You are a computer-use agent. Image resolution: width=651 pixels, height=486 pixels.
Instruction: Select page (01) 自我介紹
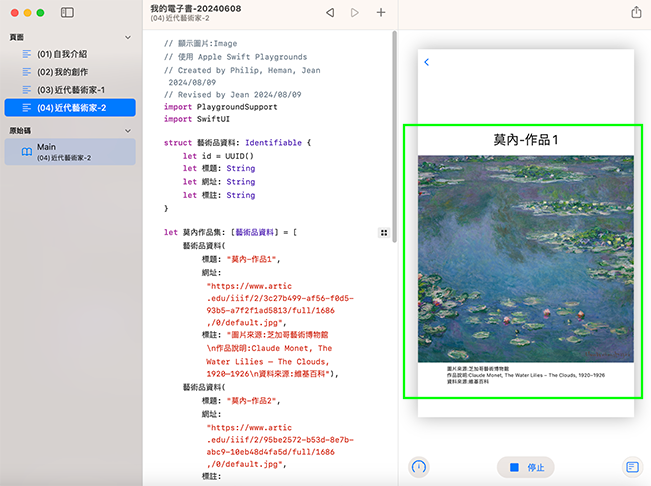[x=60, y=53]
